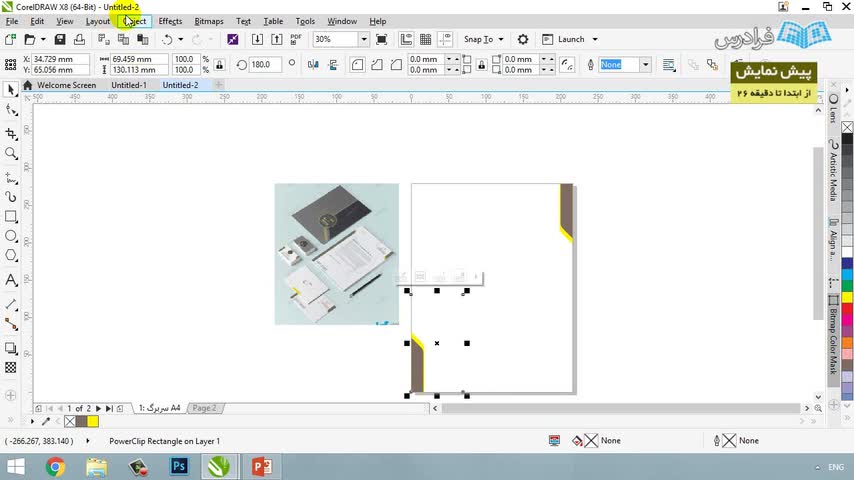Select the Ellipse tool
The image size is (854, 480).
coord(11,236)
